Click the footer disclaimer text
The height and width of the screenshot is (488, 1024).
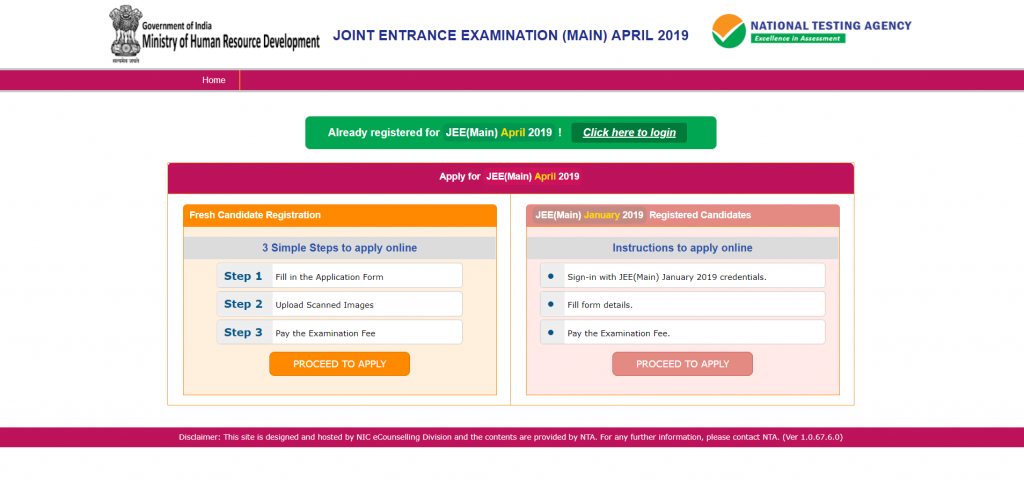[511, 437]
